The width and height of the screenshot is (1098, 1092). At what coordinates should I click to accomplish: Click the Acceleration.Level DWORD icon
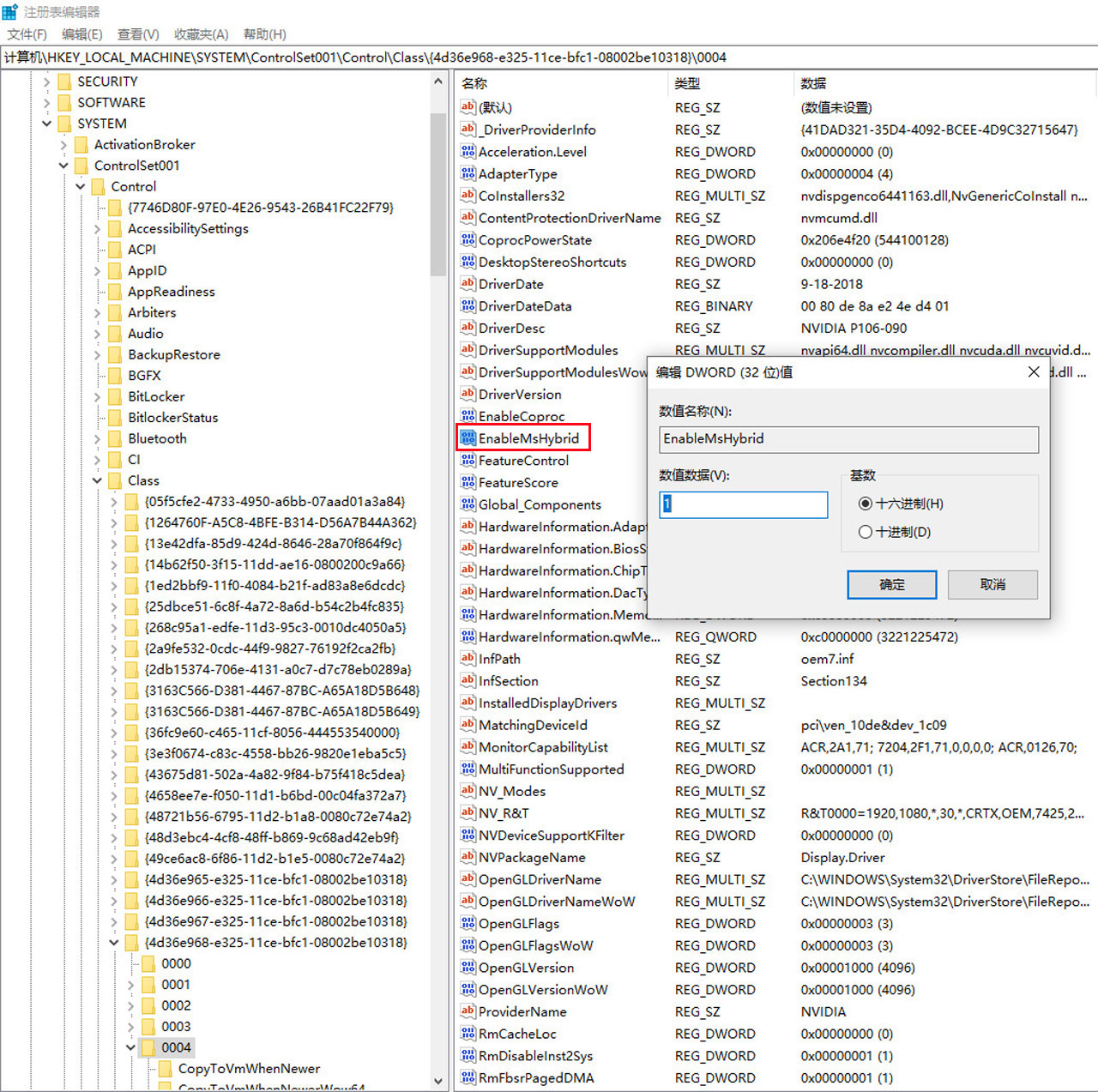click(468, 152)
